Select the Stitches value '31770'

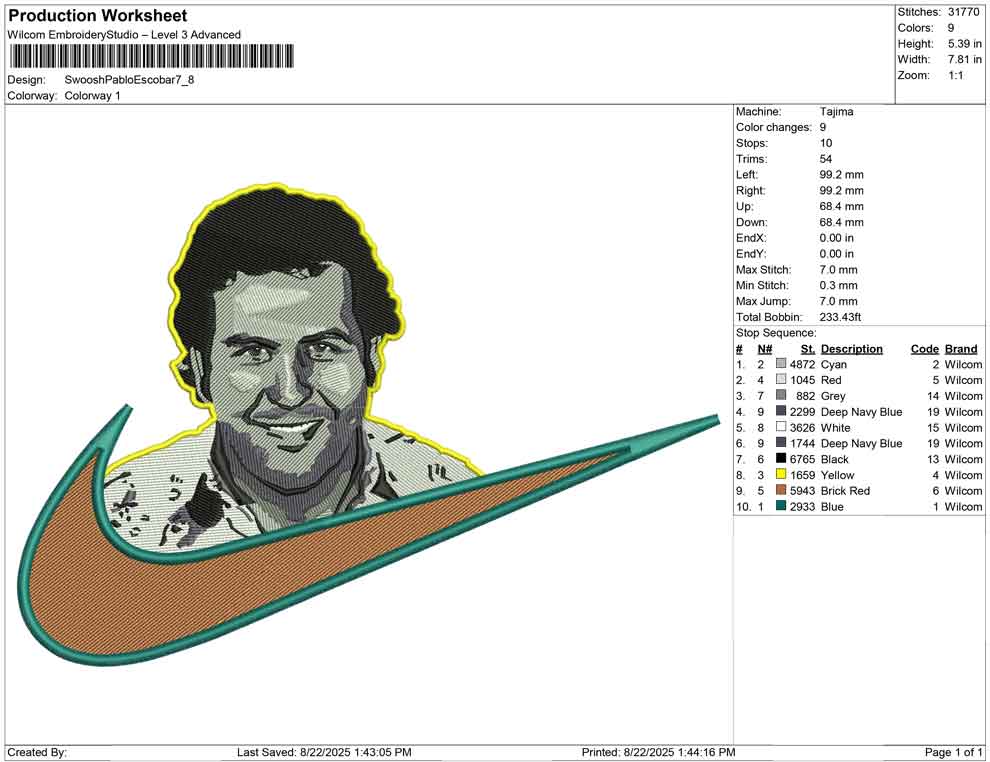963,12
